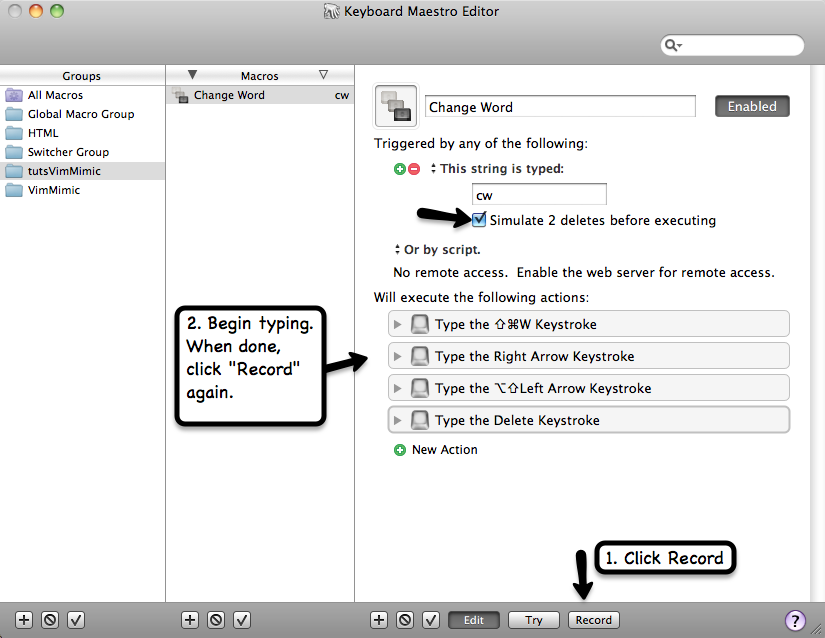Add a new macro group with plus button
Viewport: 825px width, 638px height.
click(24, 620)
